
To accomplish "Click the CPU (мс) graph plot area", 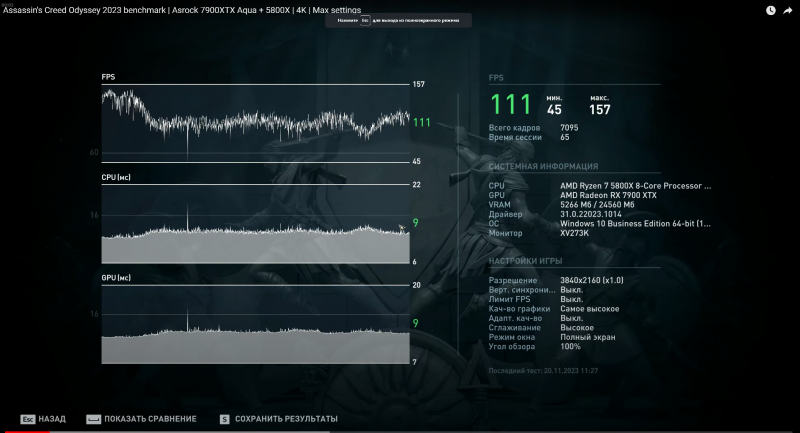I will (256, 224).
